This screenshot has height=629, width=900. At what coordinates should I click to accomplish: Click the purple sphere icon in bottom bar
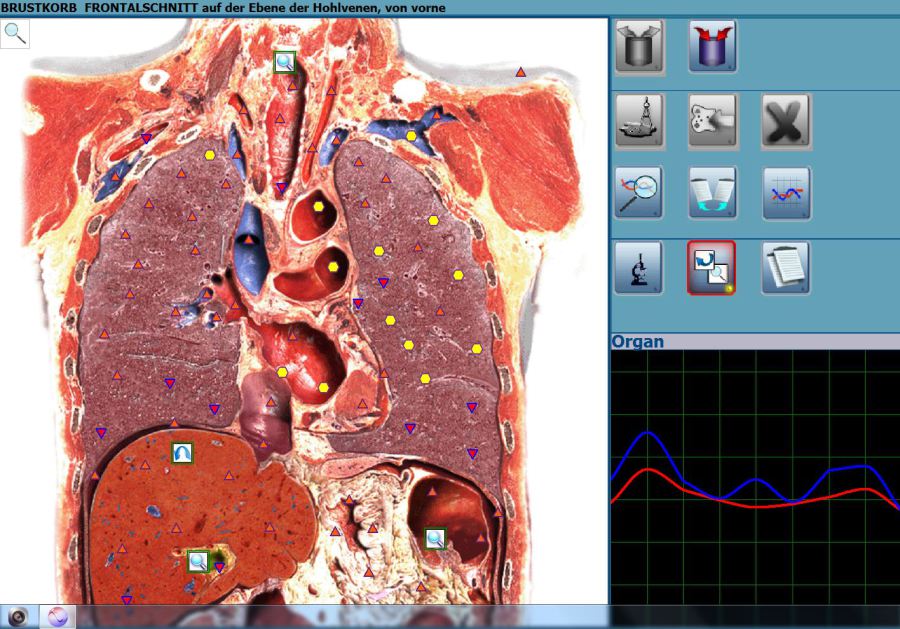pyautogui.click(x=57, y=616)
